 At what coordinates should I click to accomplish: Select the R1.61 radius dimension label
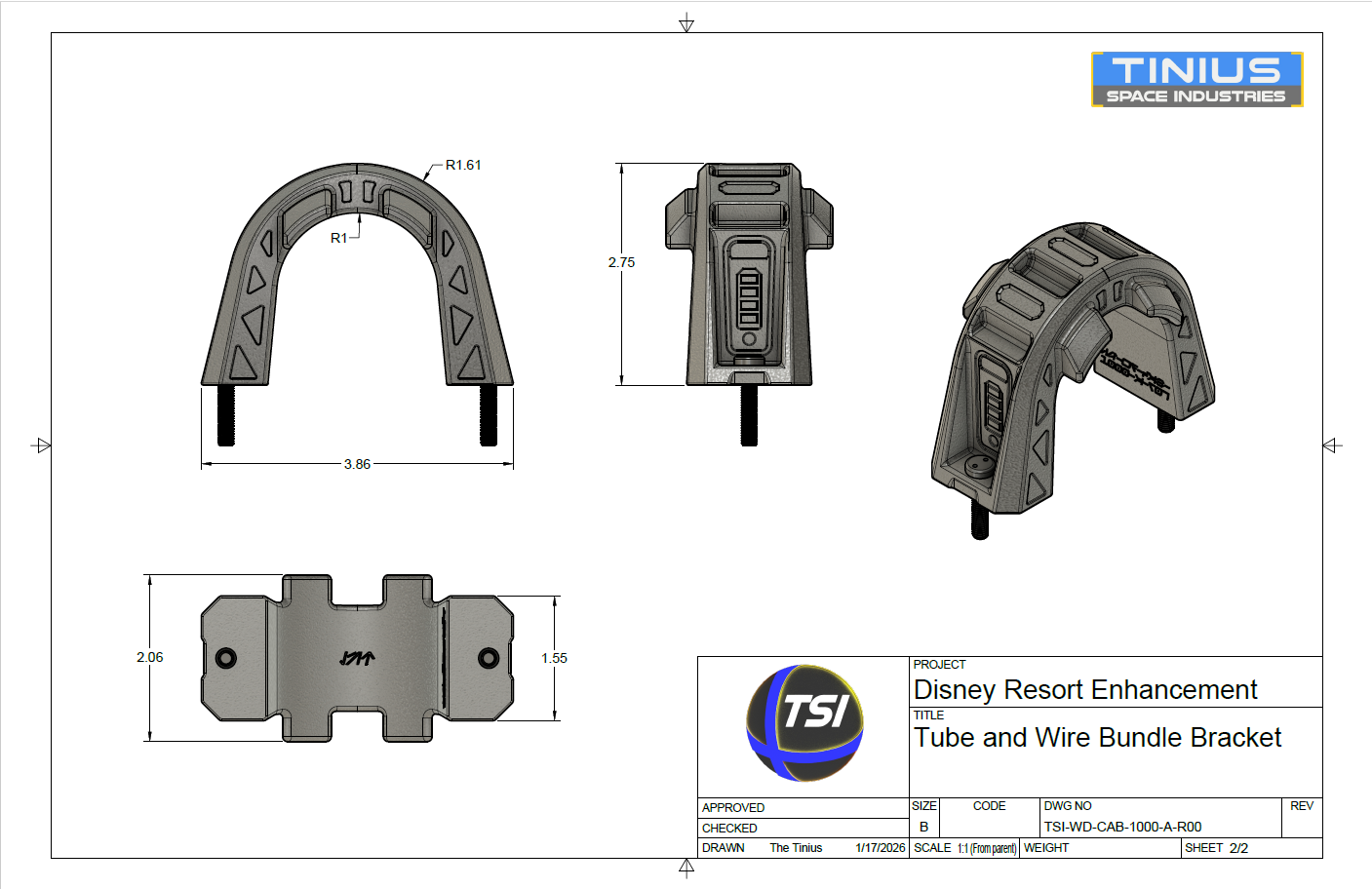(x=463, y=165)
